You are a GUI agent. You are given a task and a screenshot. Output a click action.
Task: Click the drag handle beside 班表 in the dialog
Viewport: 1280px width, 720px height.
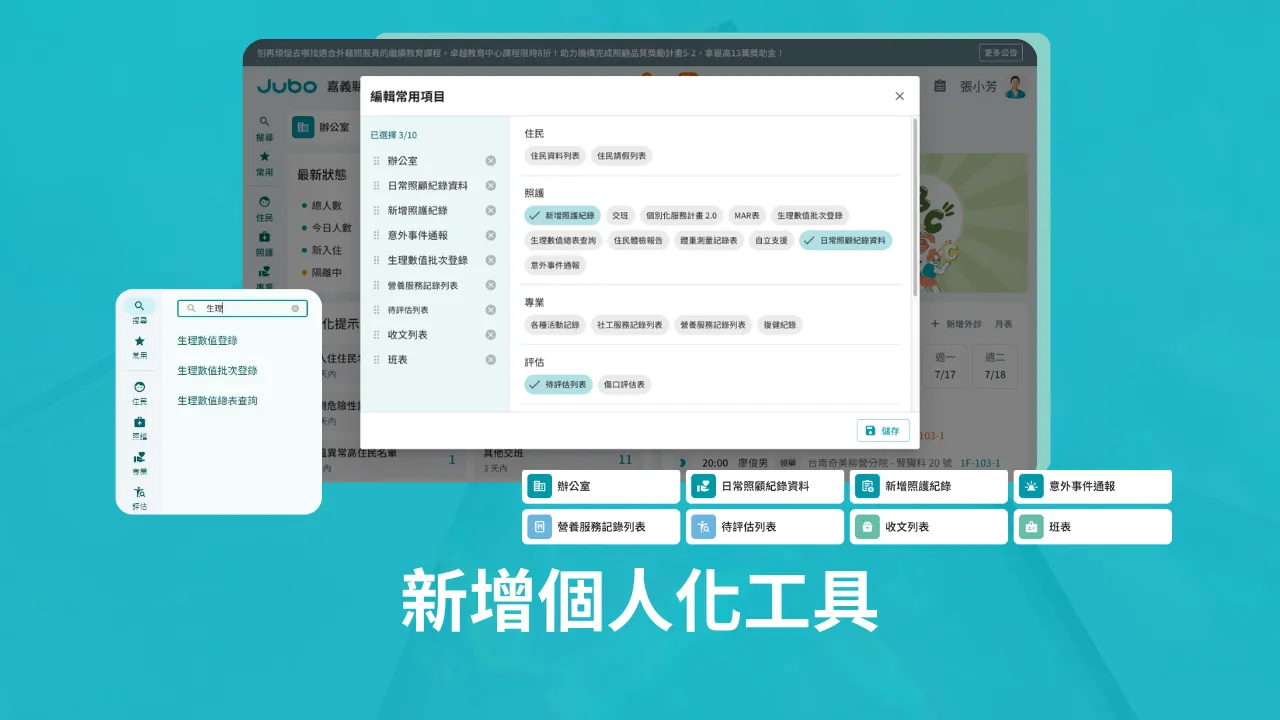coord(377,360)
